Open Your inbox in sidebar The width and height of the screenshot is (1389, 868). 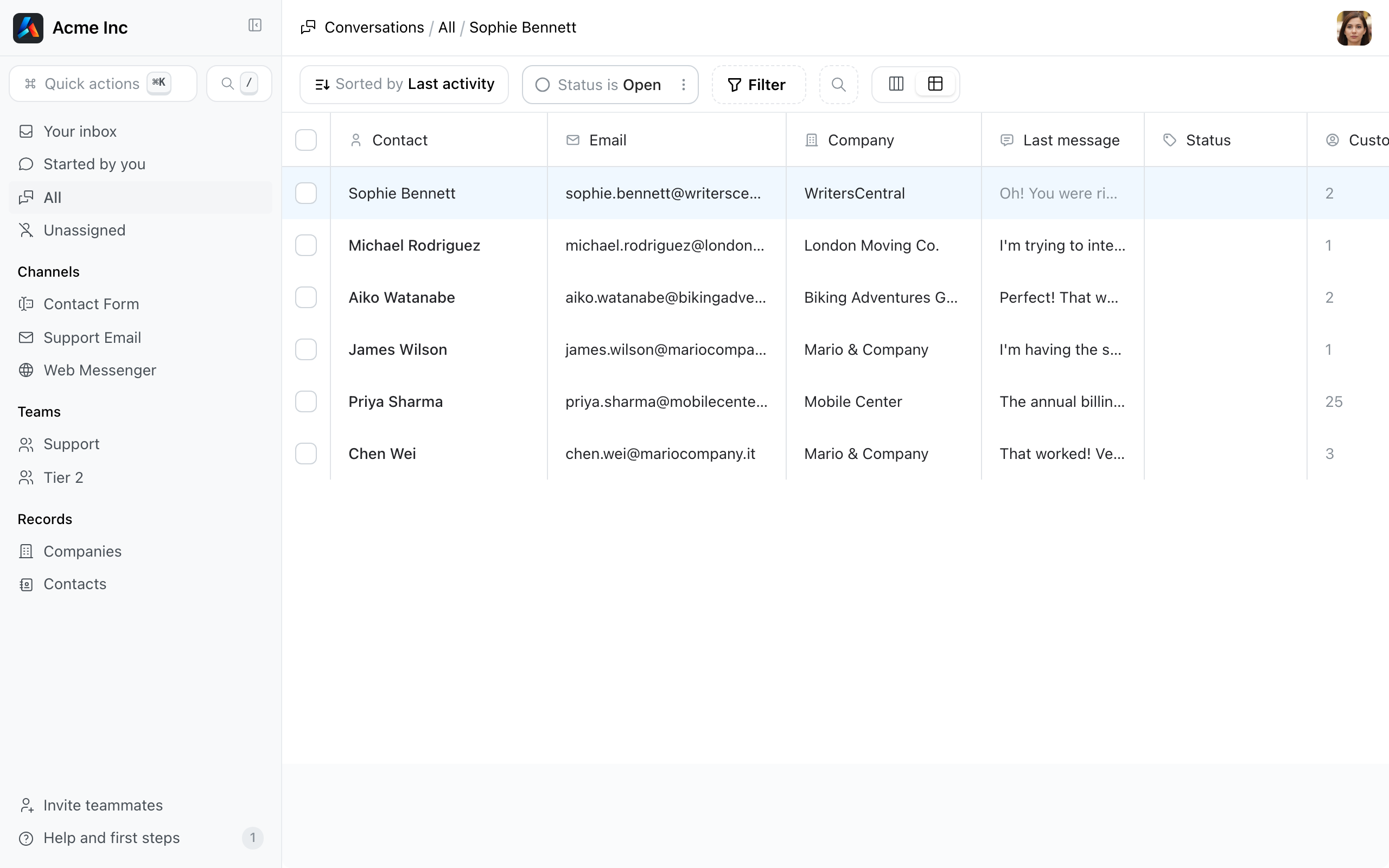click(140, 131)
